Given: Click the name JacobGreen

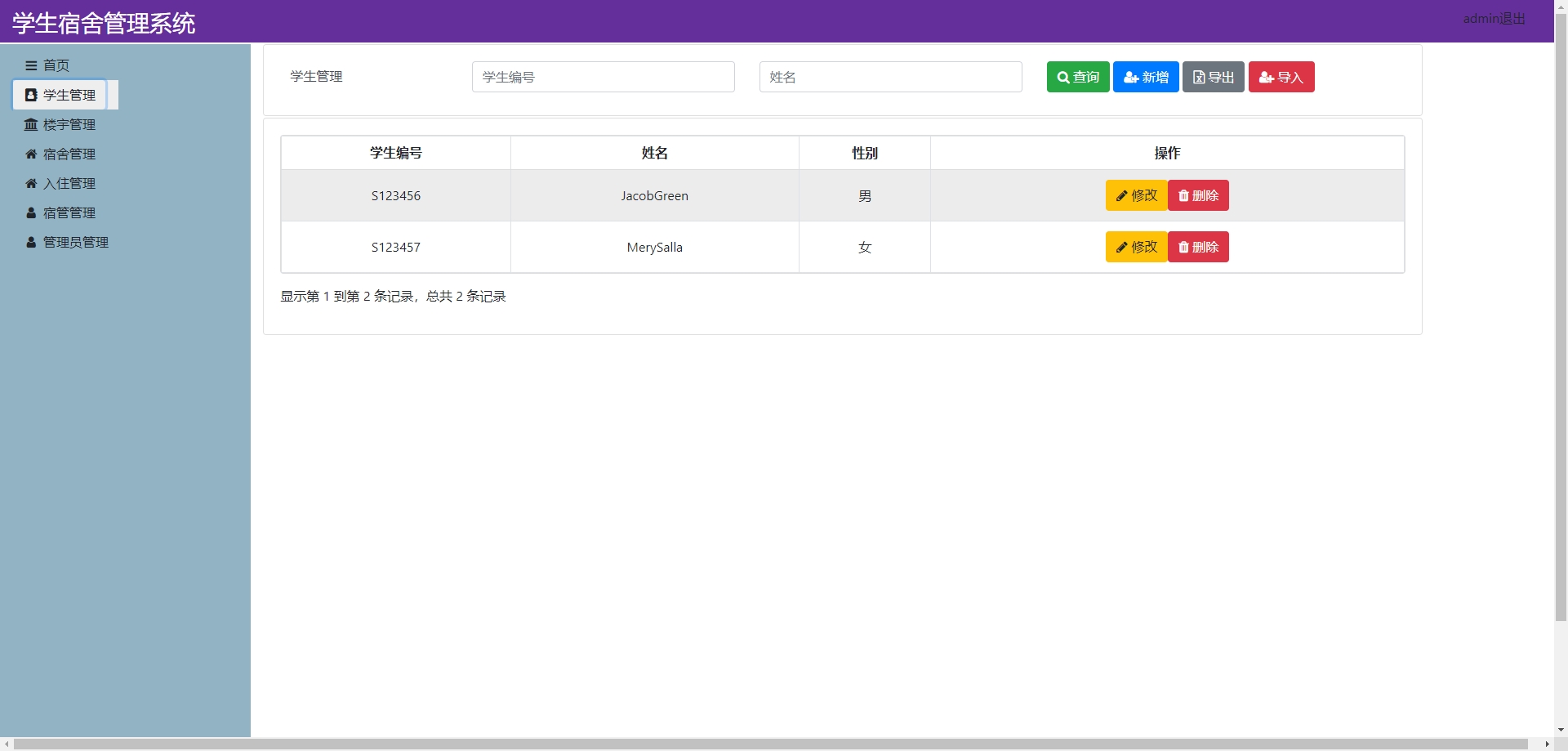Looking at the screenshot, I should coord(655,195).
